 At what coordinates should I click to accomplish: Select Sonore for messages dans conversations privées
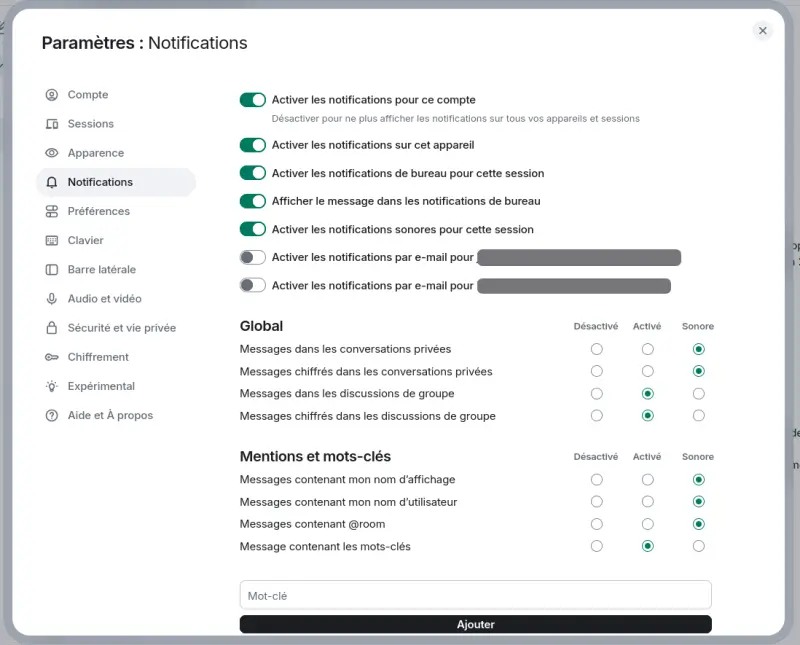[x=698, y=348]
